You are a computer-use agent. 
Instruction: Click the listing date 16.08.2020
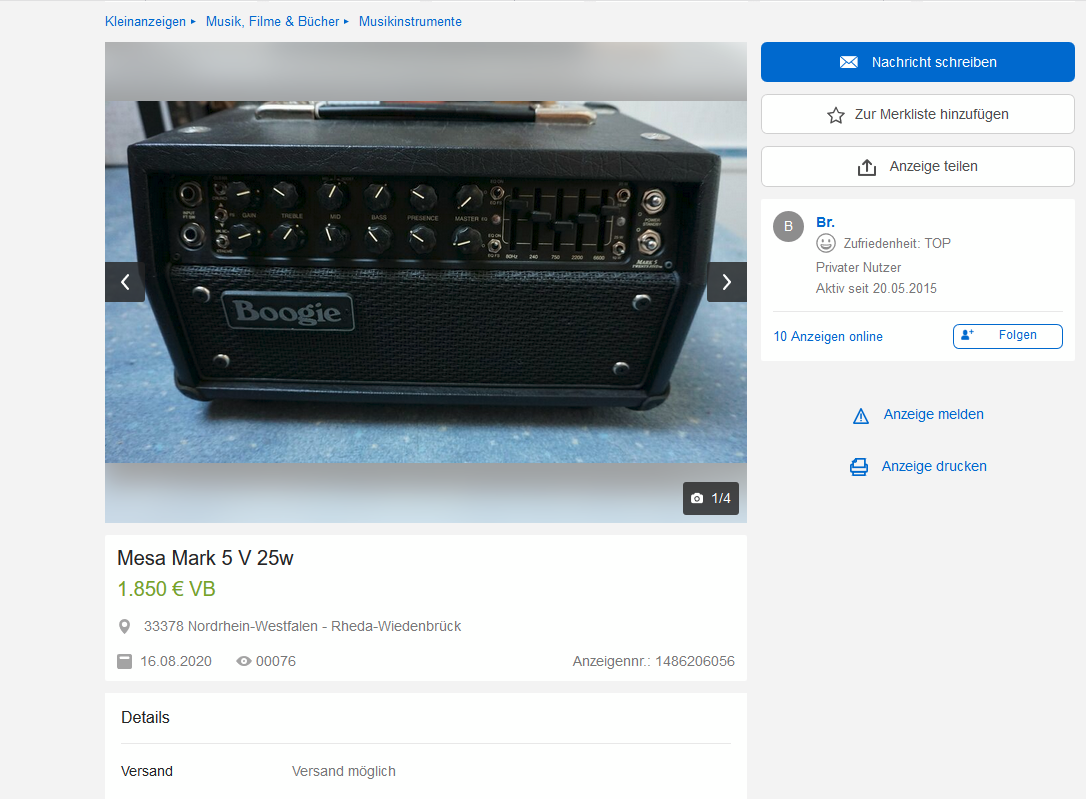click(x=176, y=661)
